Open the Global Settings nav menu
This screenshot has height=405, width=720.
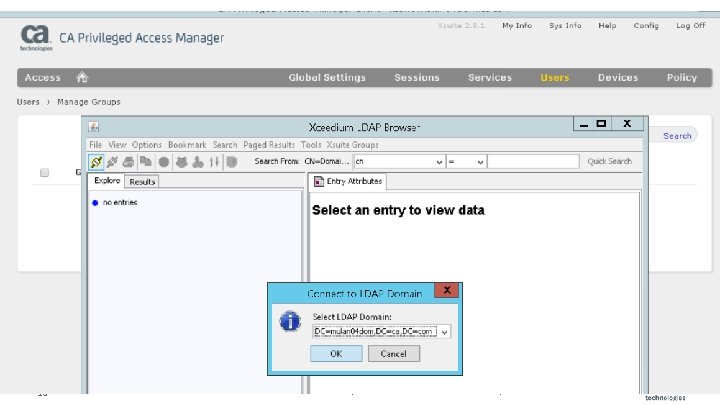coord(327,78)
